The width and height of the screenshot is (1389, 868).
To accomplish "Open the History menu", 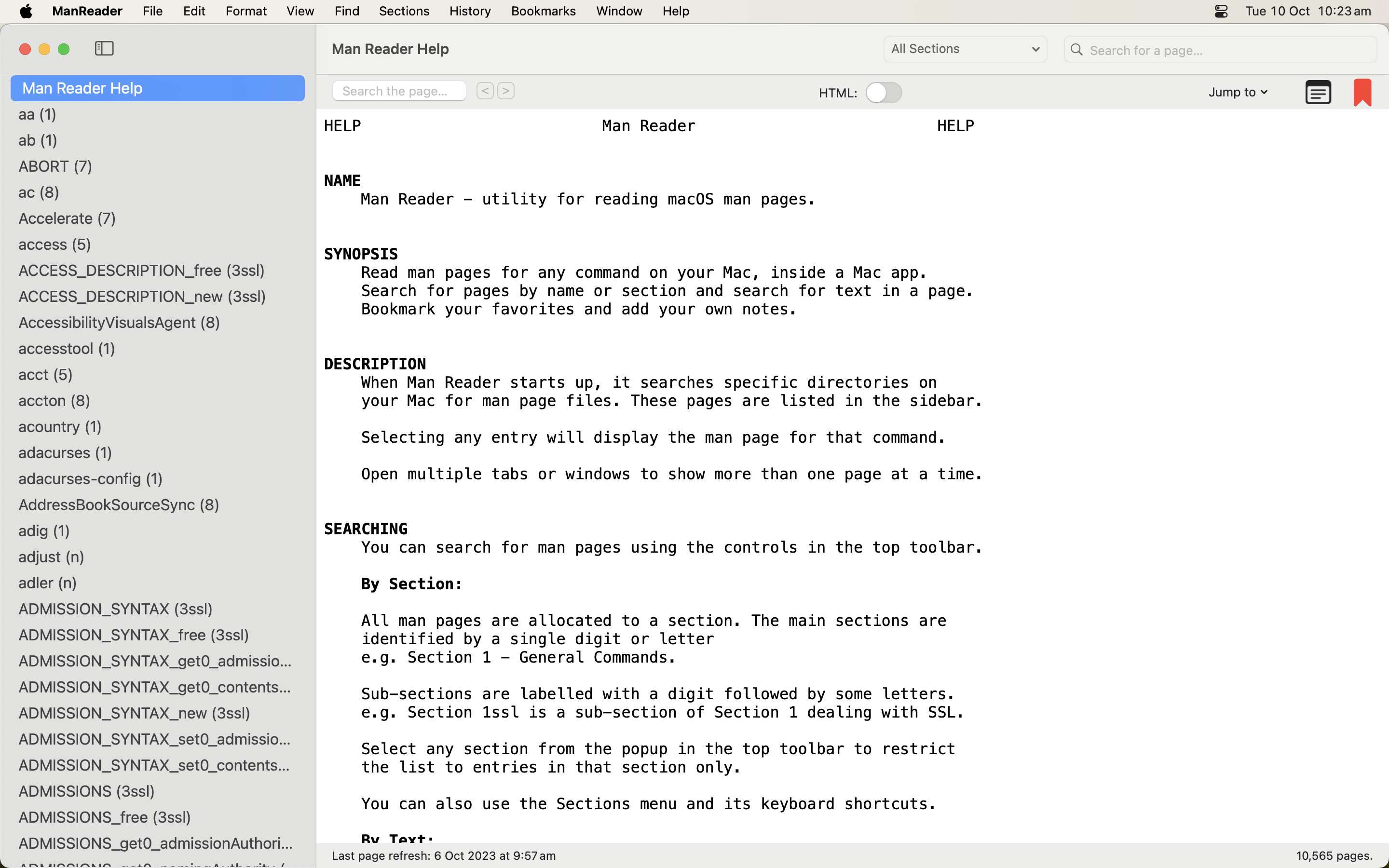I will point(469,11).
